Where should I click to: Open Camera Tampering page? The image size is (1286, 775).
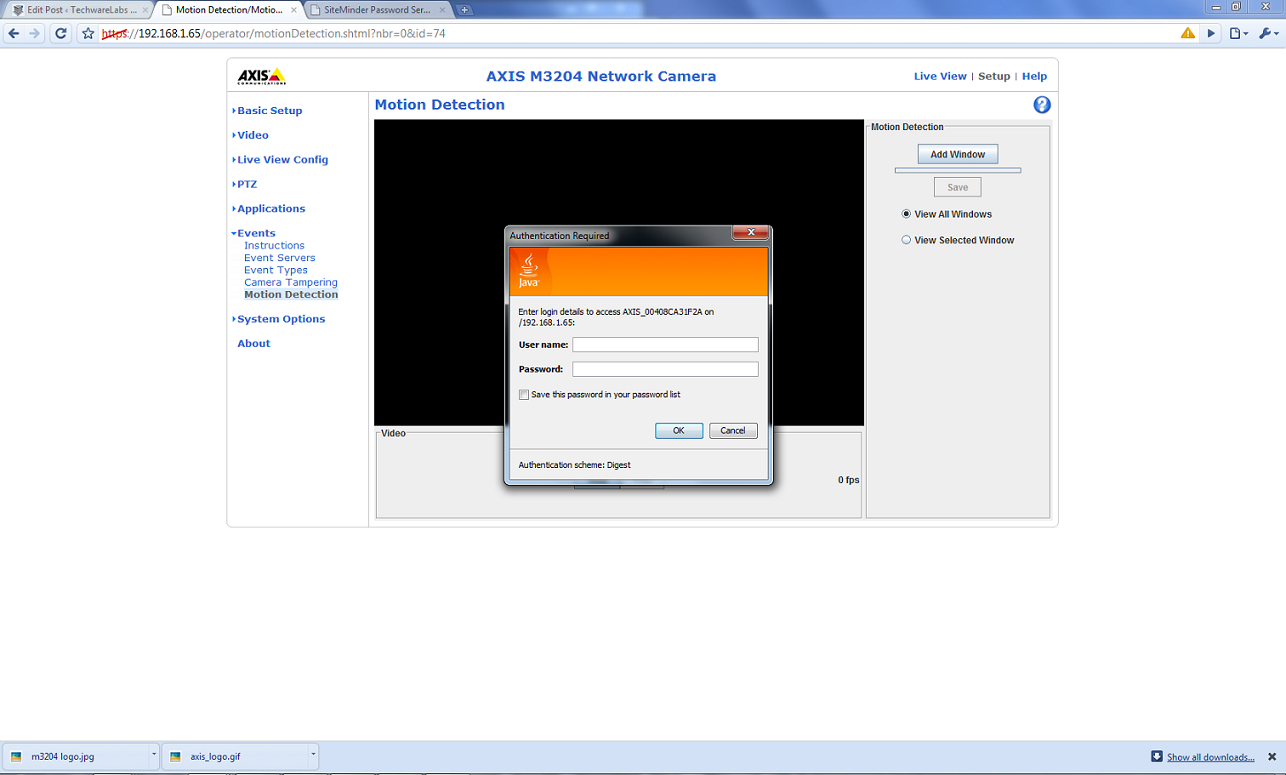click(x=291, y=282)
